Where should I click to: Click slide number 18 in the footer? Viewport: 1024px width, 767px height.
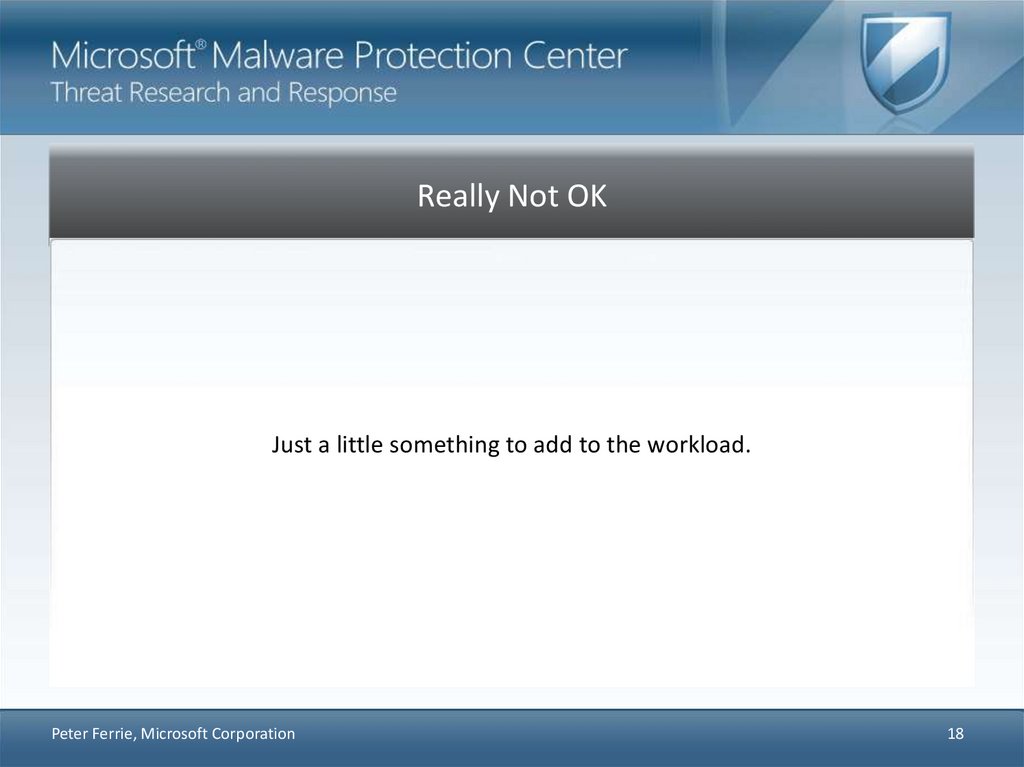pyautogui.click(x=955, y=734)
